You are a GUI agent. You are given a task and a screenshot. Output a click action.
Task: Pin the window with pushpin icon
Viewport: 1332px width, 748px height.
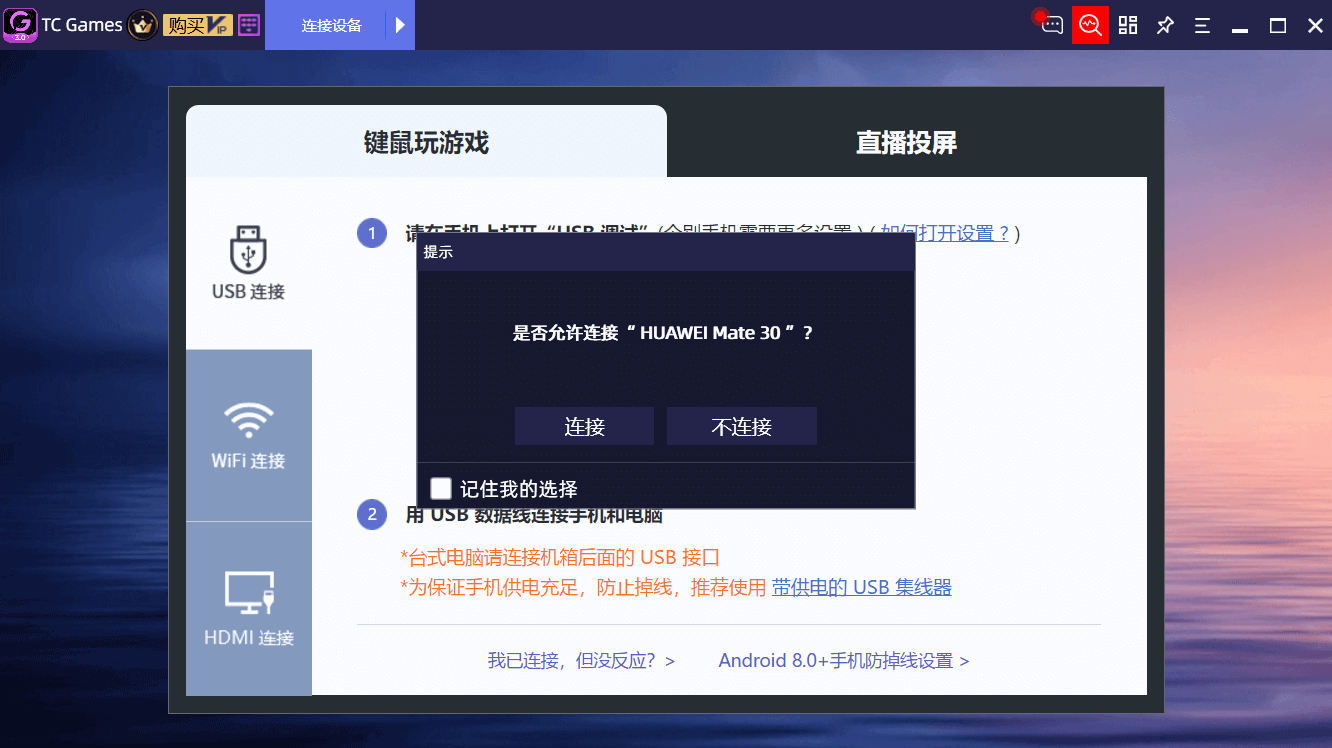[1165, 25]
